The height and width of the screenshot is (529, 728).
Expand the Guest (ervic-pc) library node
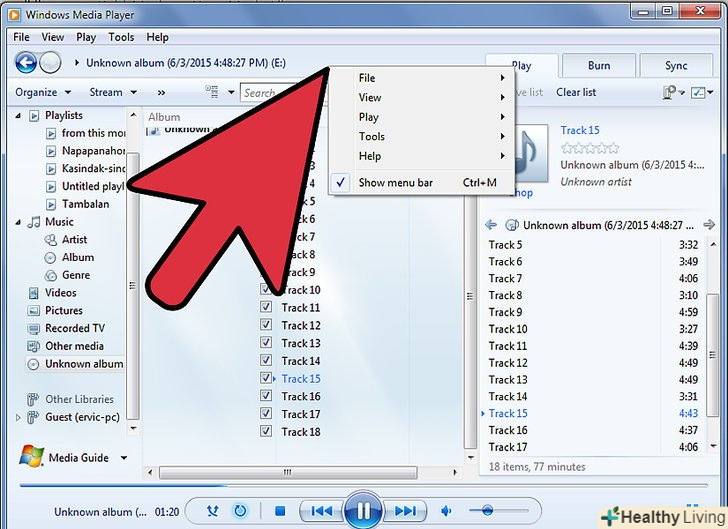tap(18, 418)
